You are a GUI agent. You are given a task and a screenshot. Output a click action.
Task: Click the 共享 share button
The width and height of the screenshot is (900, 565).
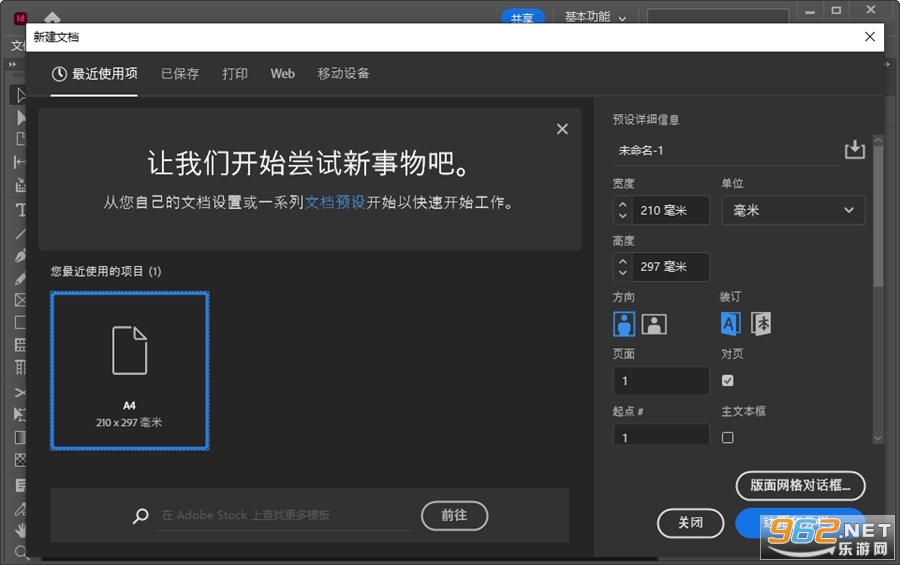(522, 17)
